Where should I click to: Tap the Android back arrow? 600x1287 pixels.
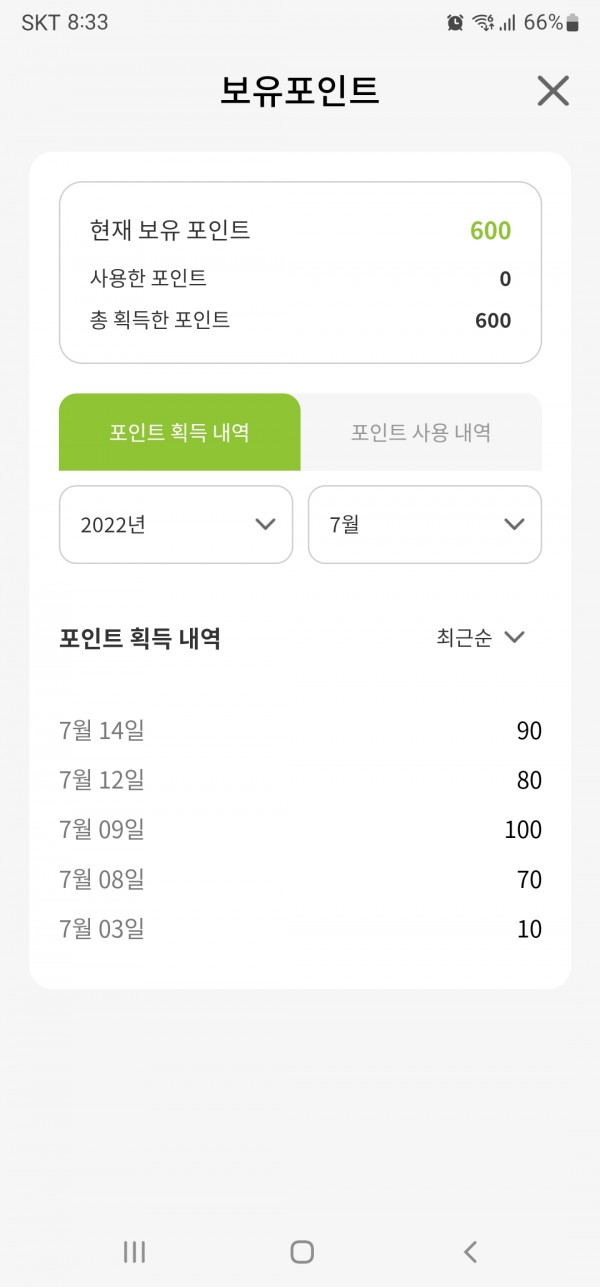pos(470,1251)
